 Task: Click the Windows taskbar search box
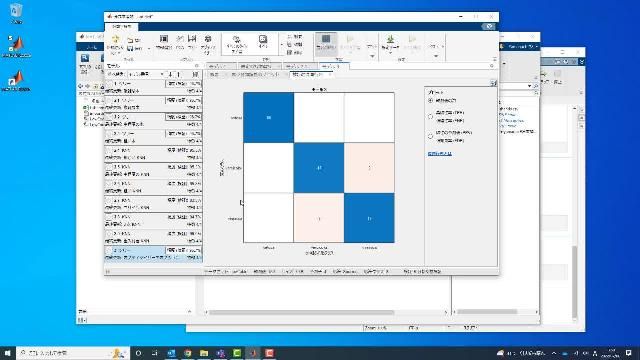(73, 353)
